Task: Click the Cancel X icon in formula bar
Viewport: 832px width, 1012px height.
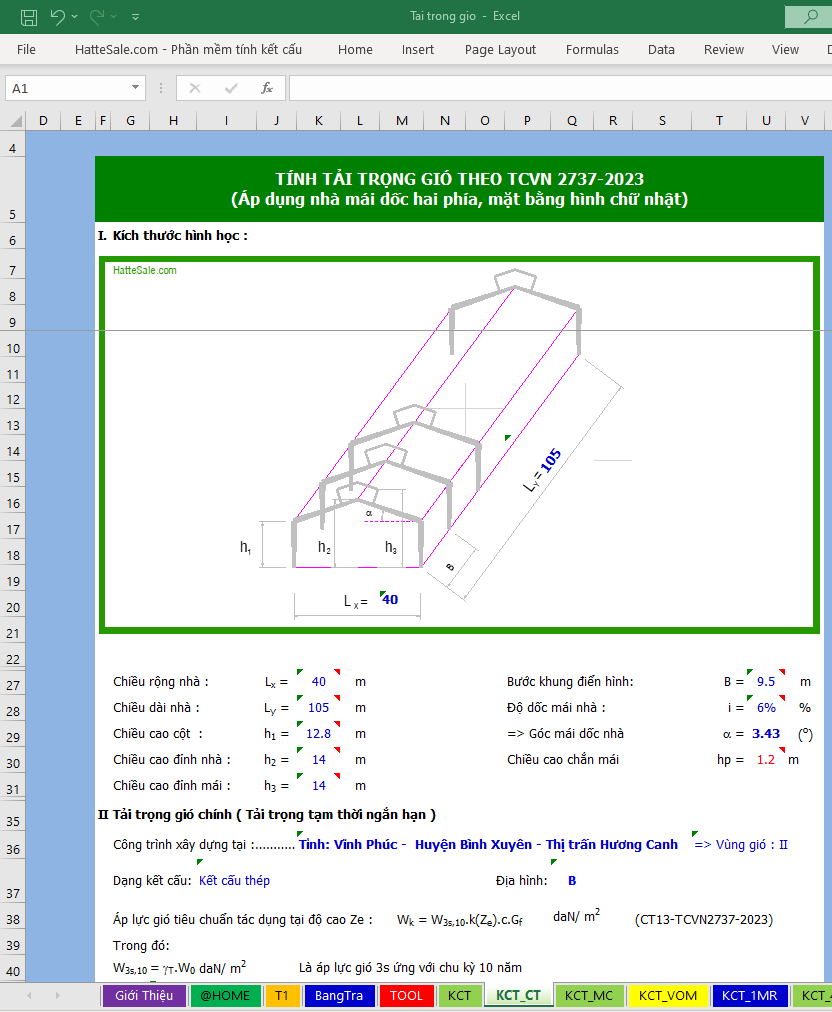Action: 195,88
